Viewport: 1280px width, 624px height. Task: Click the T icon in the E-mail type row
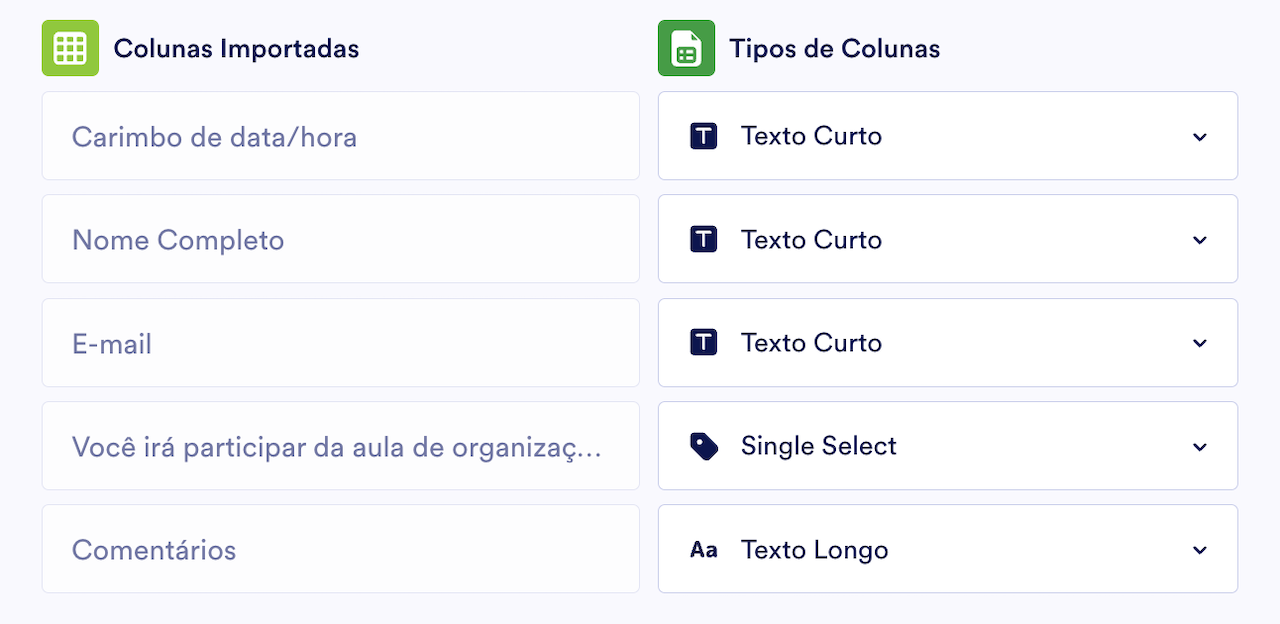pyautogui.click(x=704, y=343)
